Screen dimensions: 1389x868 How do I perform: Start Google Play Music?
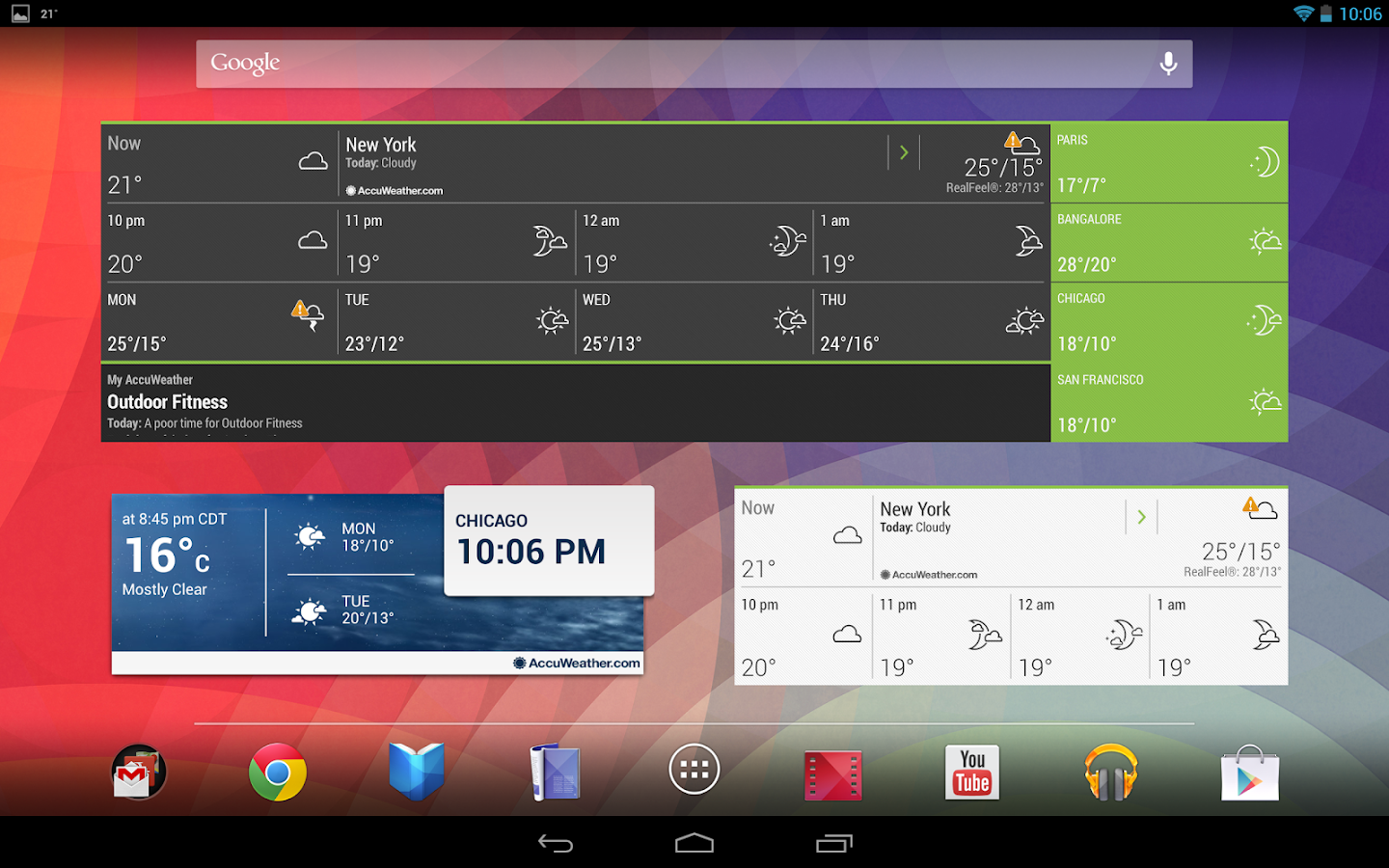click(1110, 772)
